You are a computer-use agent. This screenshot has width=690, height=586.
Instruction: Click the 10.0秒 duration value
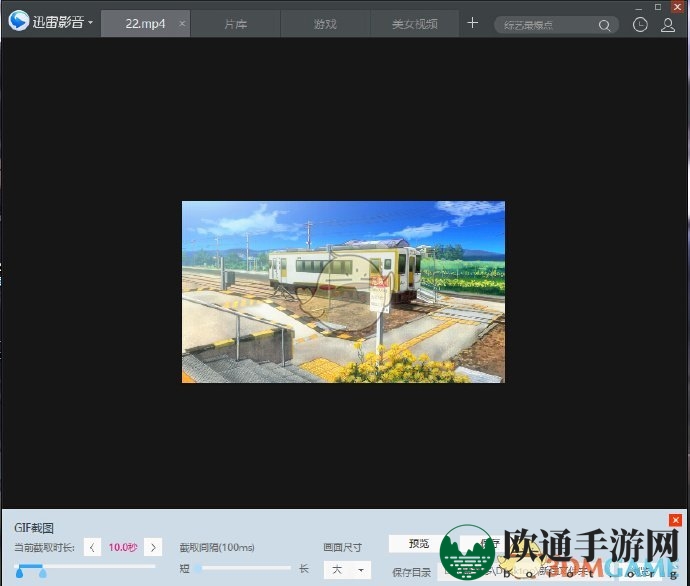coord(123,547)
